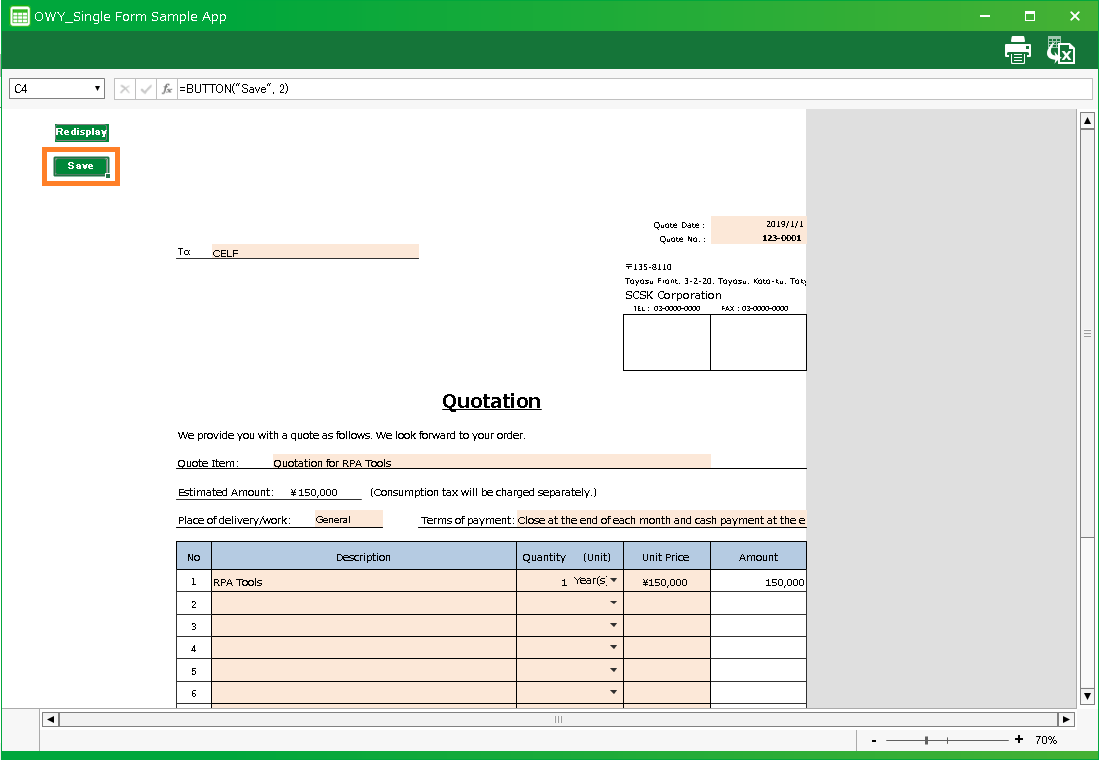Image resolution: width=1099 pixels, height=760 pixels.
Task: Click the horizontal scrollbar right arrow
Action: [x=1066, y=719]
